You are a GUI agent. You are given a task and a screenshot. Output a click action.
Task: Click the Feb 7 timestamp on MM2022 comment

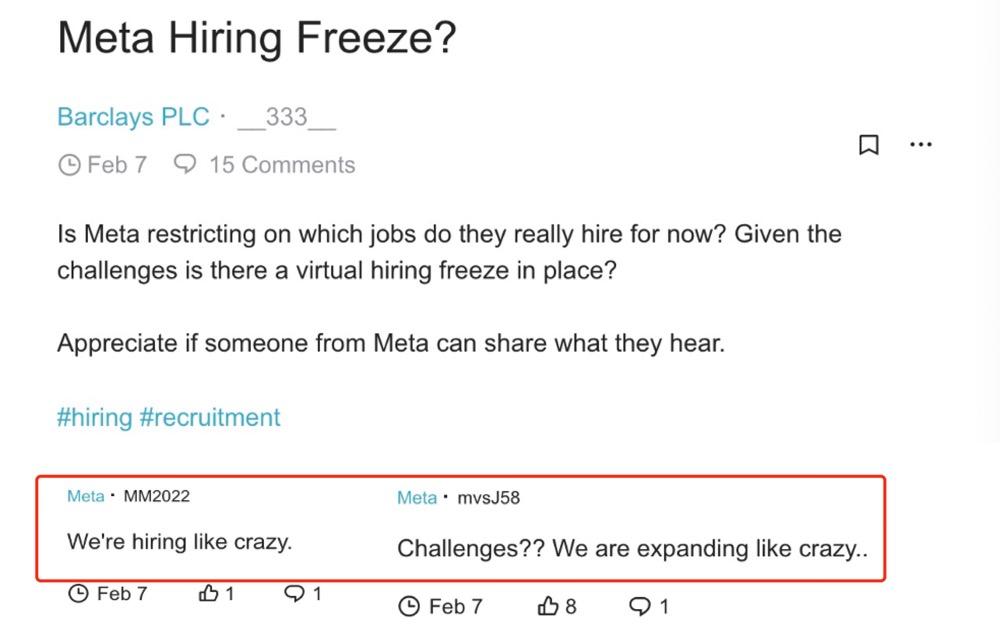tap(121, 594)
